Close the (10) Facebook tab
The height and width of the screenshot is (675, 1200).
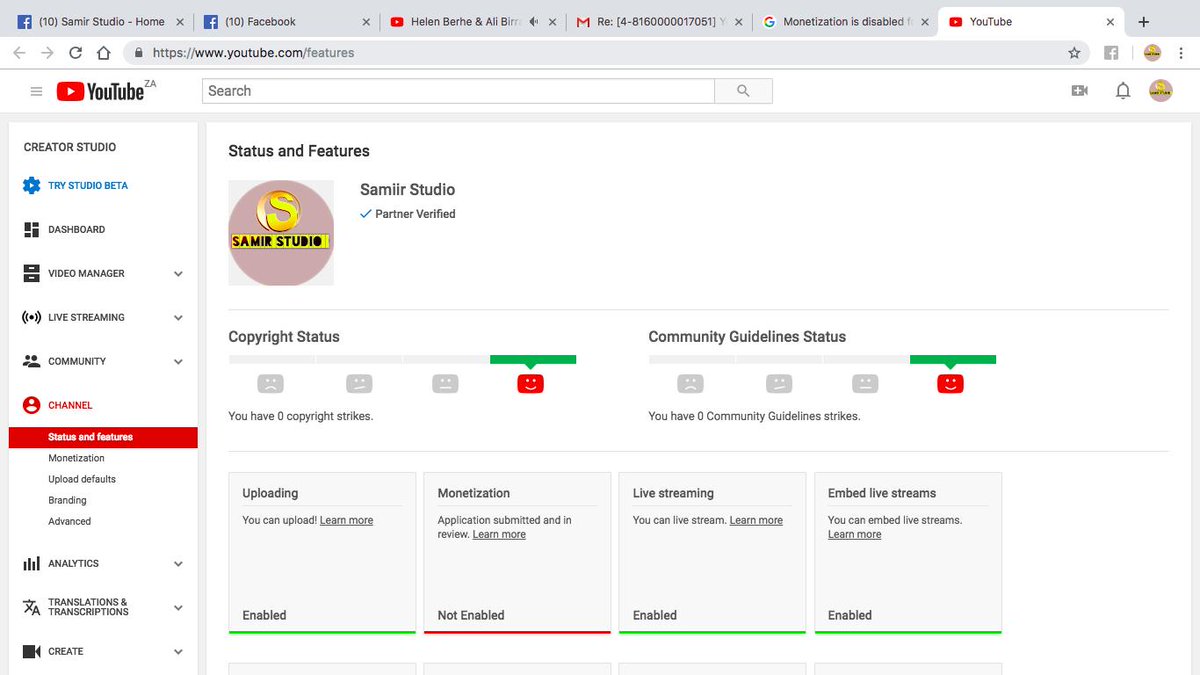pos(365,21)
